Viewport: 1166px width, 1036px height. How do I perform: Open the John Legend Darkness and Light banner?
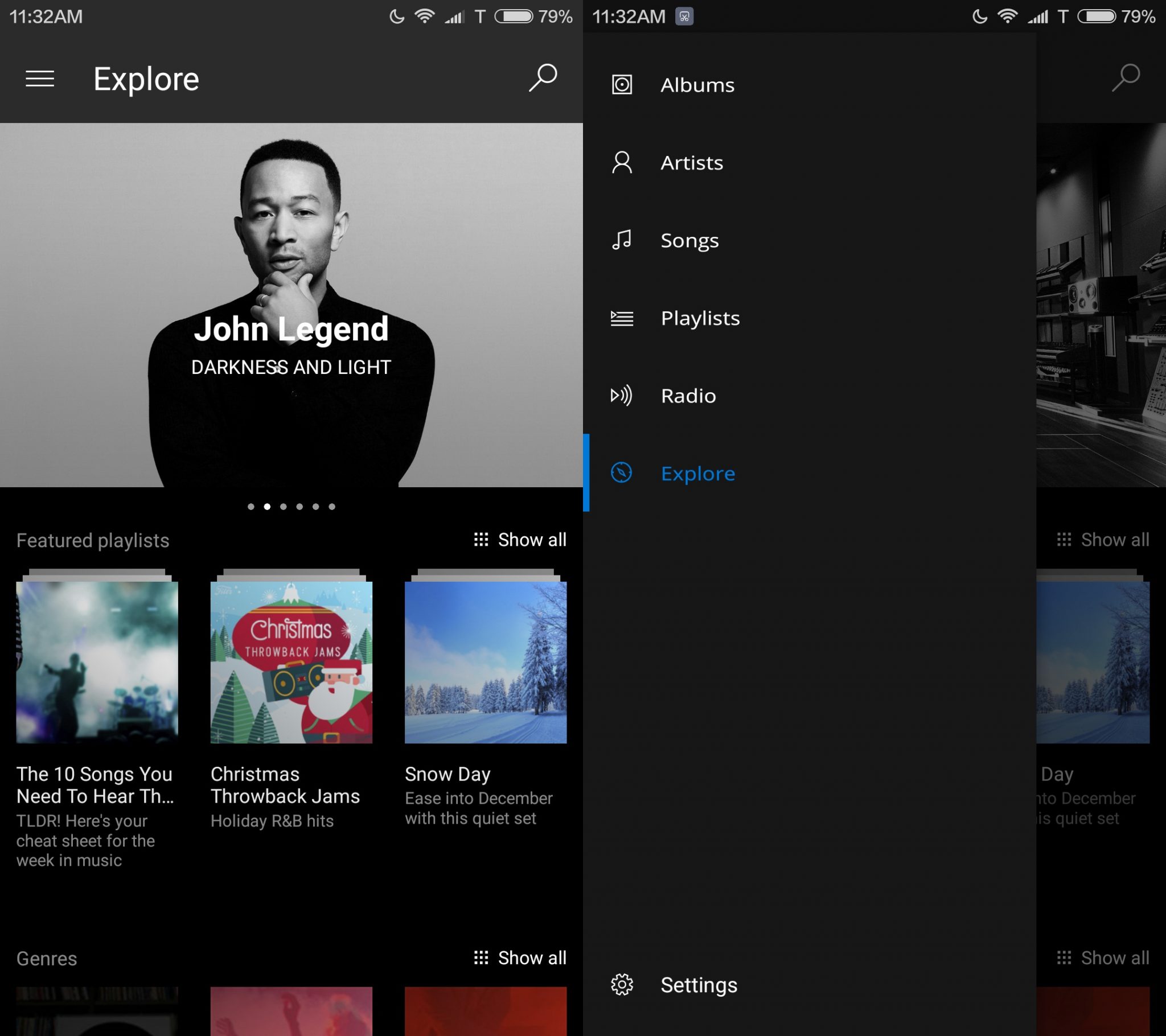291,305
